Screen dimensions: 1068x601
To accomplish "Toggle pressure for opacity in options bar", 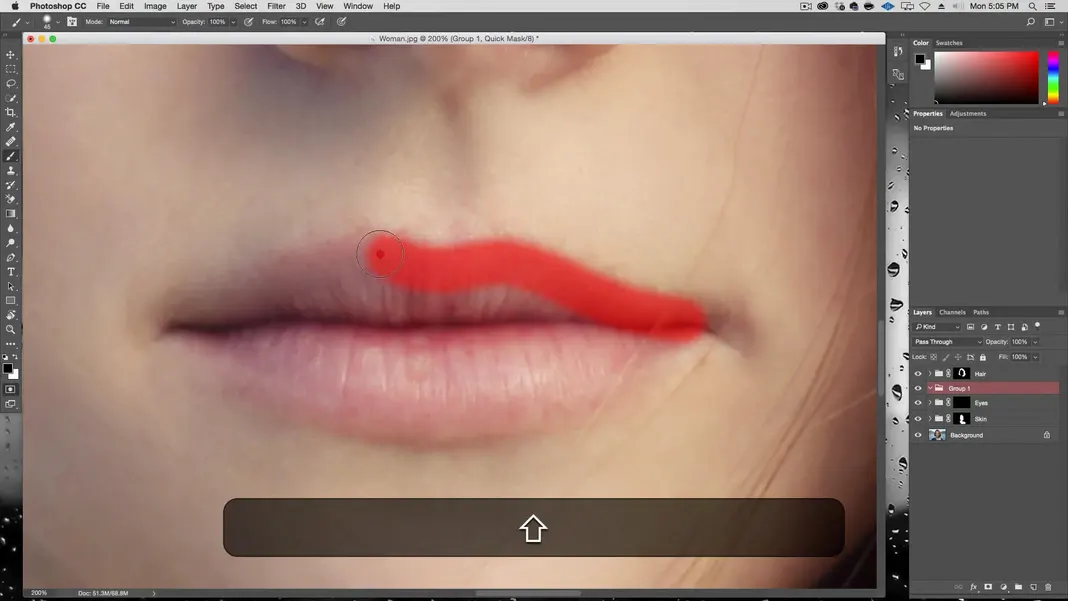I will click(x=249, y=22).
